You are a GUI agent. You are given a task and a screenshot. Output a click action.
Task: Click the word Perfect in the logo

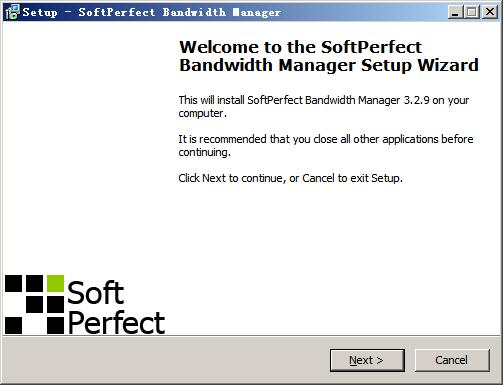(x=116, y=322)
